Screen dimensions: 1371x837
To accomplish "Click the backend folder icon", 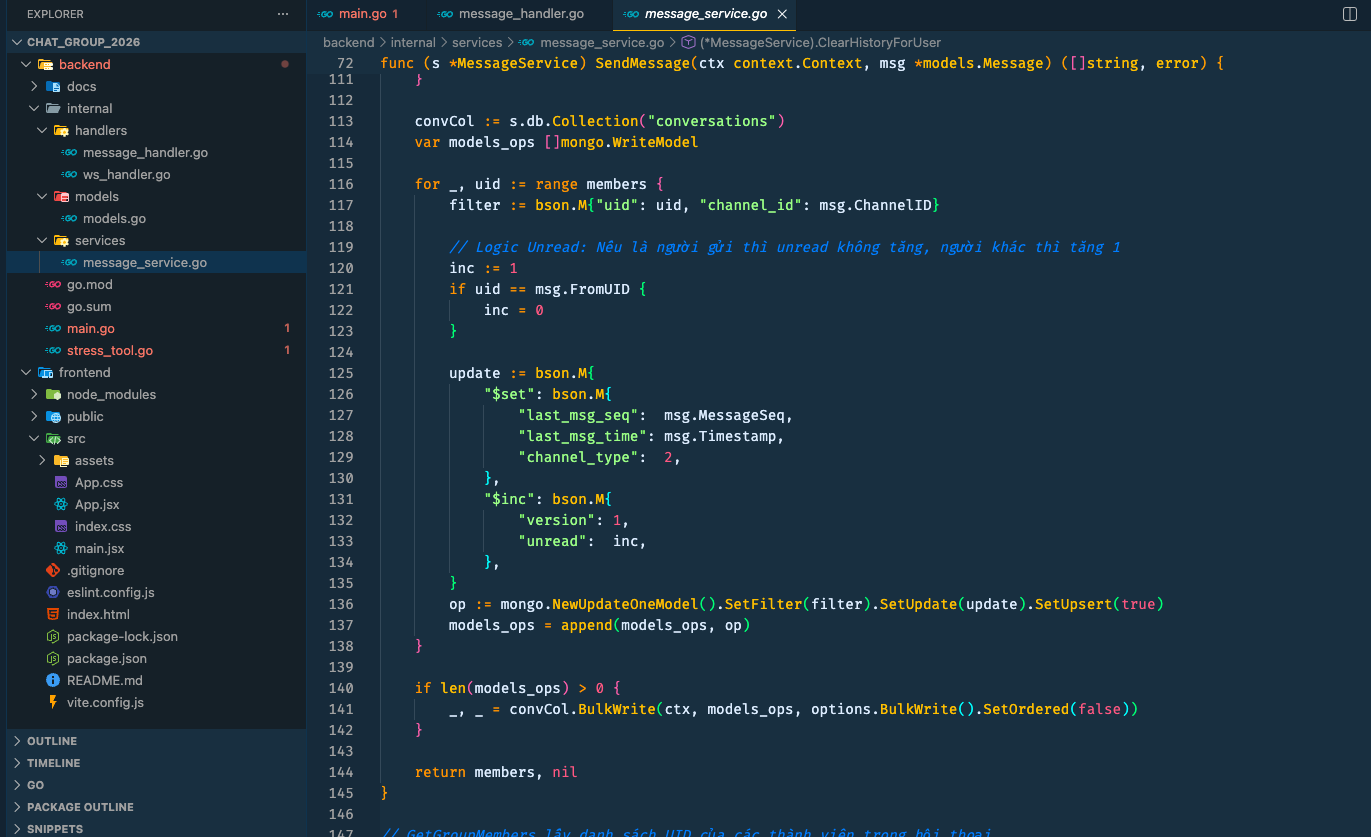I will [x=45, y=64].
